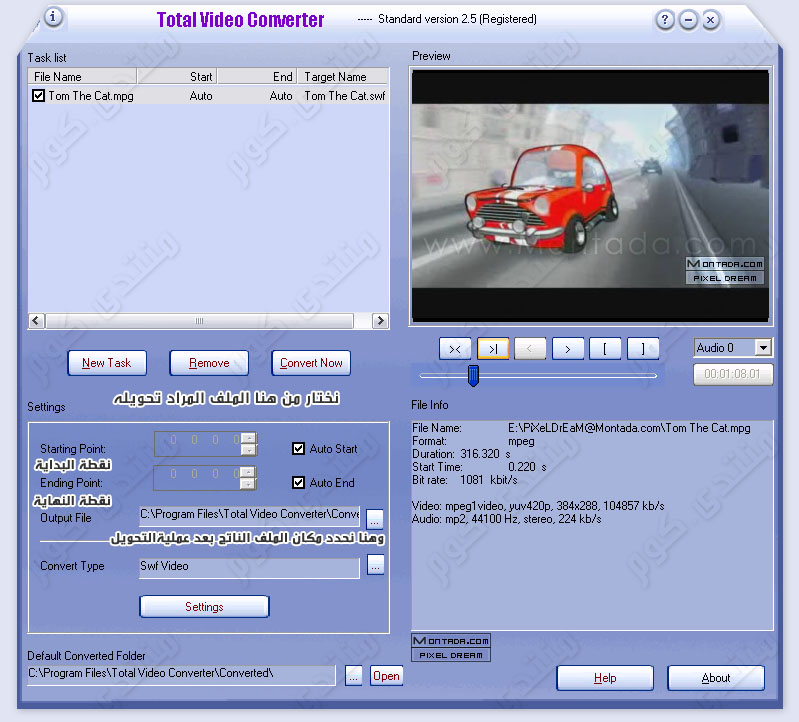Set end mark with ']' button
The height and width of the screenshot is (722, 799).
click(x=643, y=348)
